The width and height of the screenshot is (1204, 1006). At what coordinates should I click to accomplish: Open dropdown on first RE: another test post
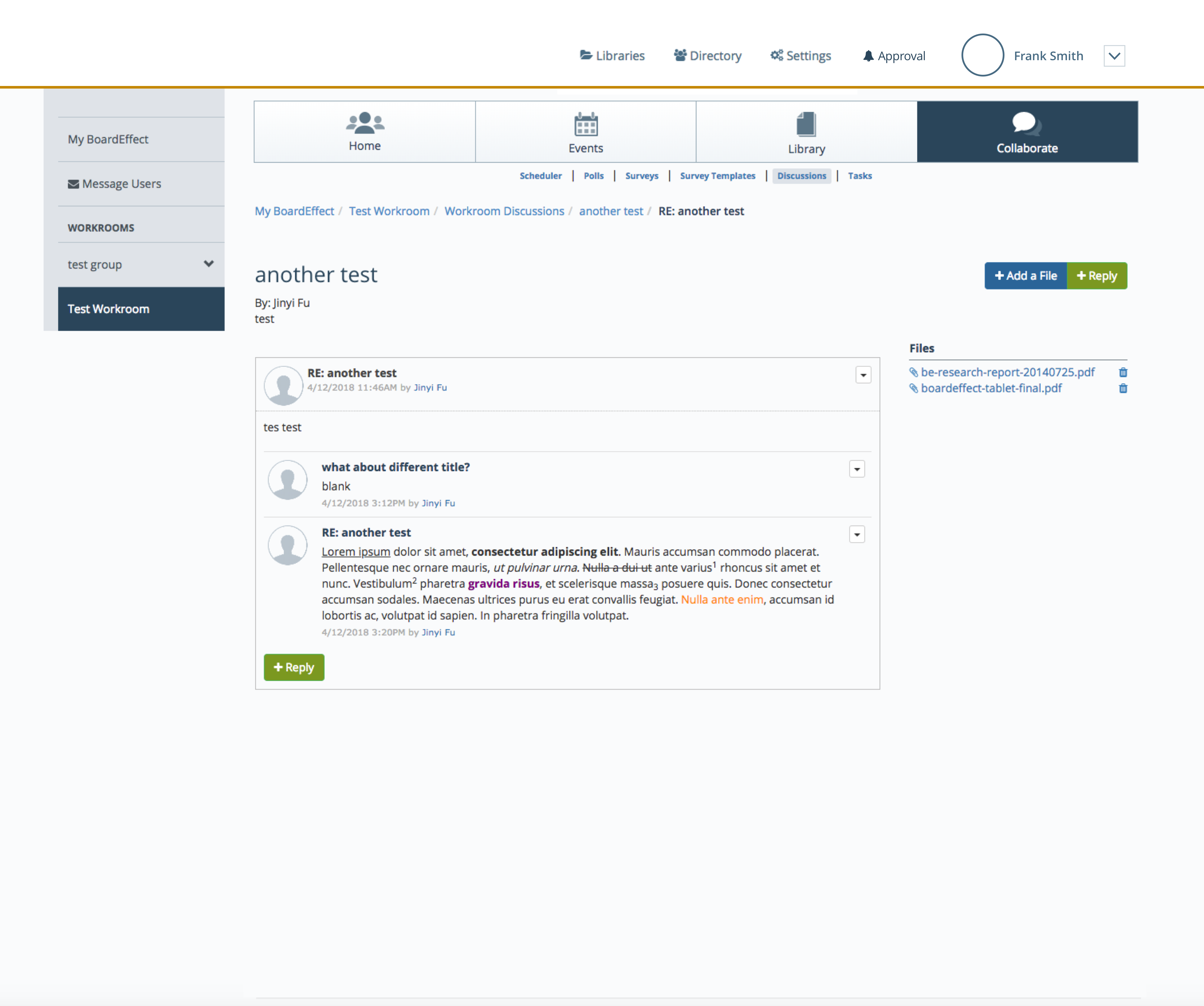pyautogui.click(x=863, y=375)
